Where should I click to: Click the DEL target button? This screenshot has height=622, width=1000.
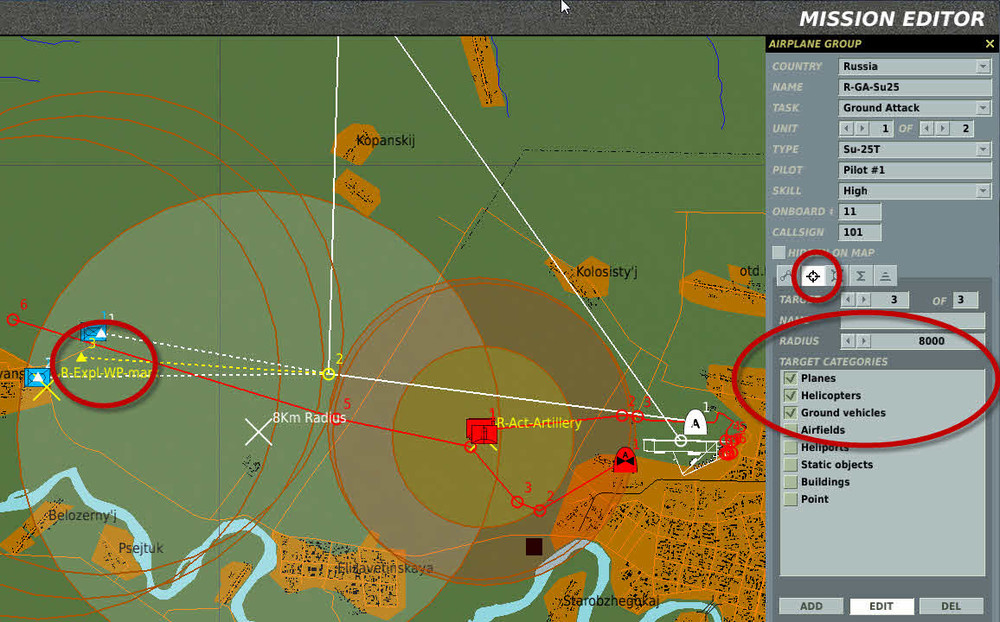(x=950, y=605)
